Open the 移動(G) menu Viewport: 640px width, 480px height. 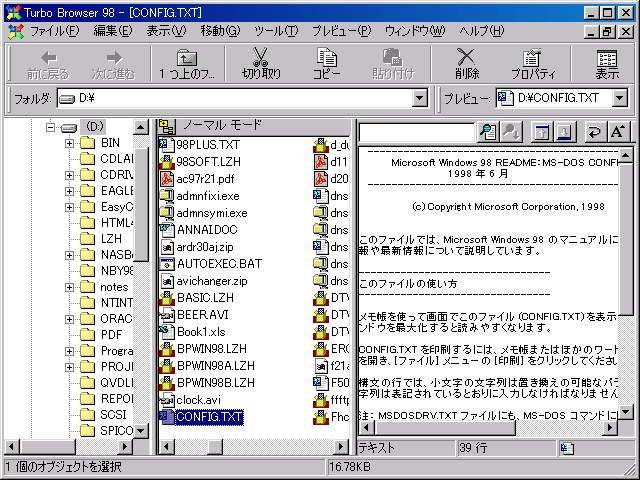pyautogui.click(x=220, y=31)
